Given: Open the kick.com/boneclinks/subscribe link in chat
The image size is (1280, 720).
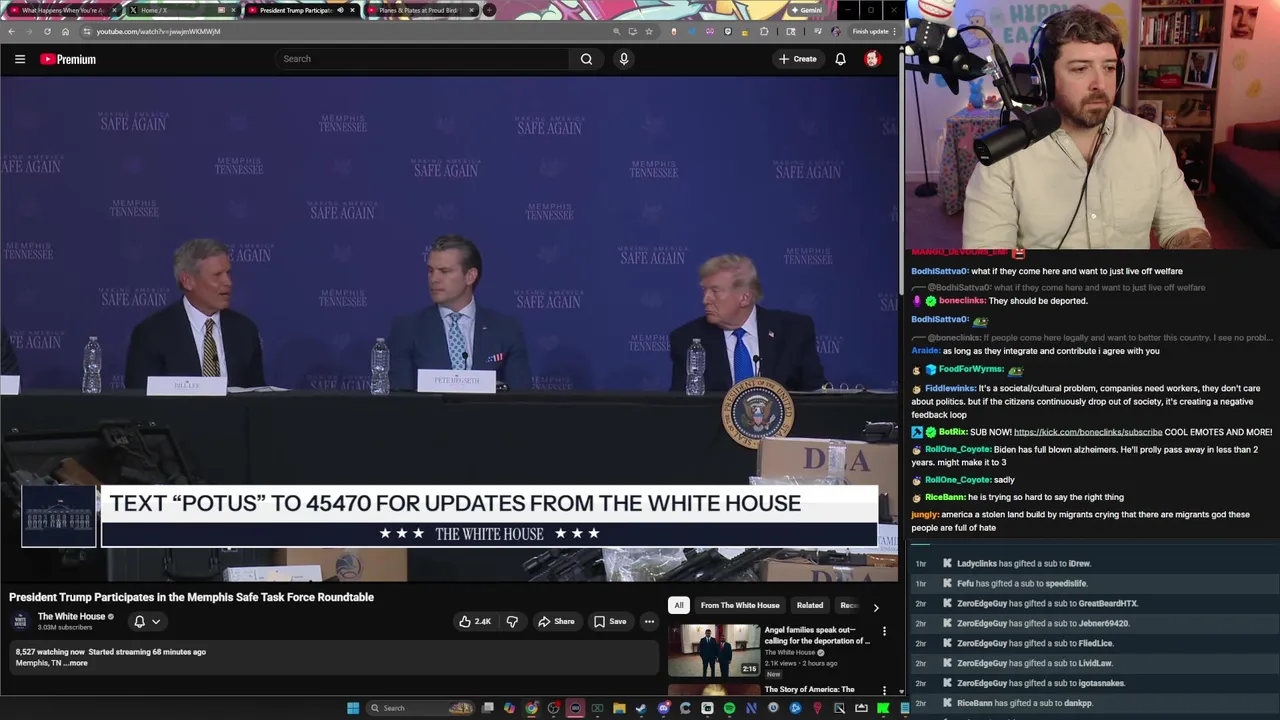Looking at the screenshot, I should (x=1088, y=432).
